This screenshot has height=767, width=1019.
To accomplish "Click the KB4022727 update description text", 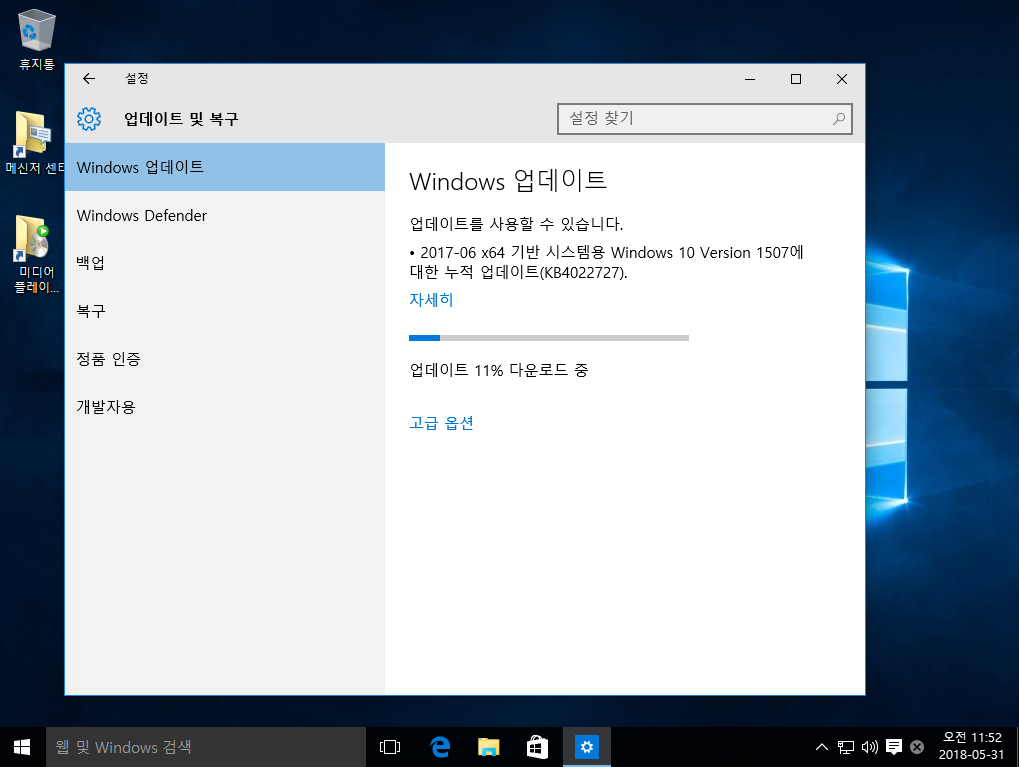I will 607,262.
